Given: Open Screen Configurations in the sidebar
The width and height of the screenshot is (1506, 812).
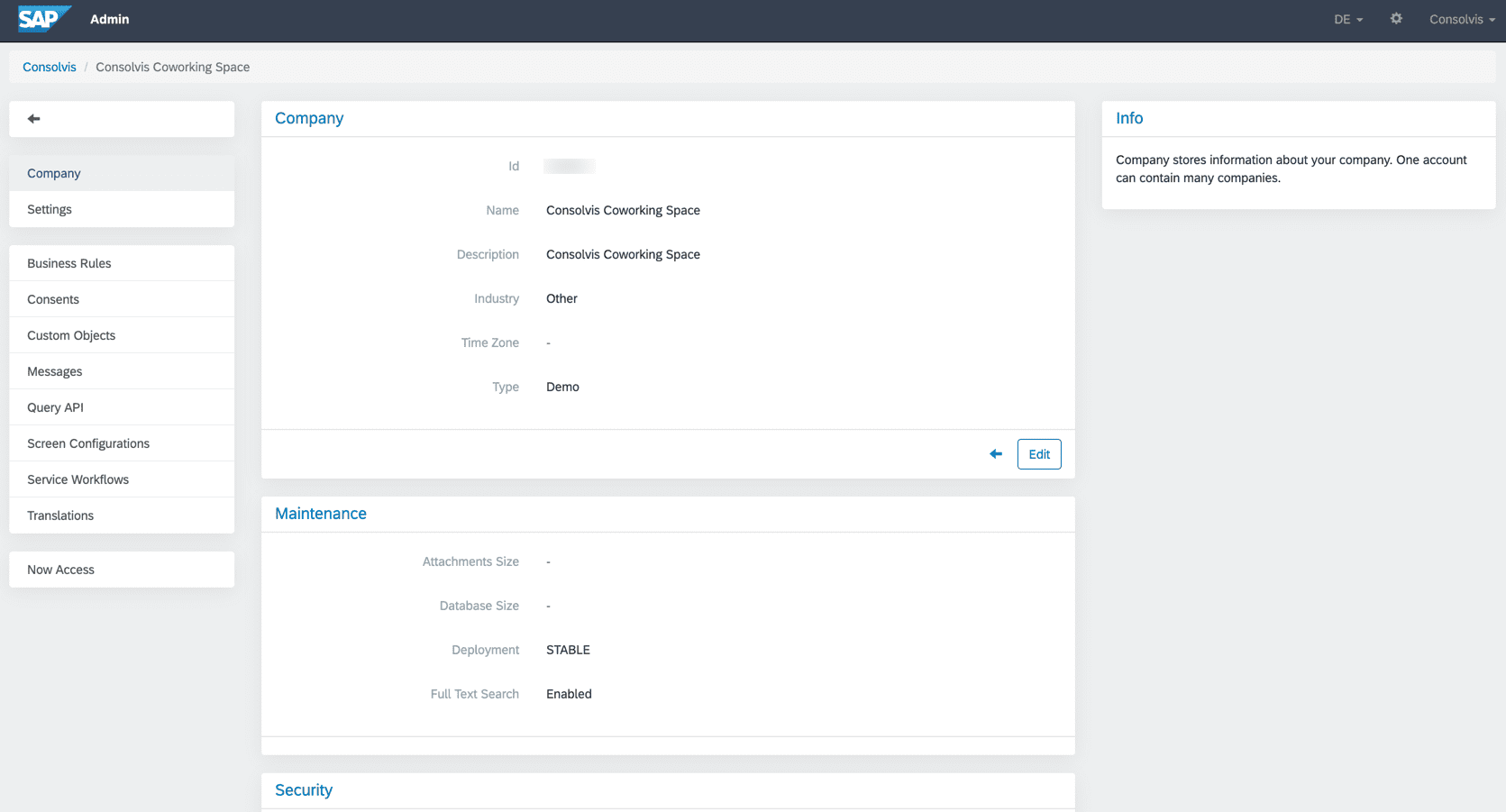Looking at the screenshot, I should tap(122, 443).
